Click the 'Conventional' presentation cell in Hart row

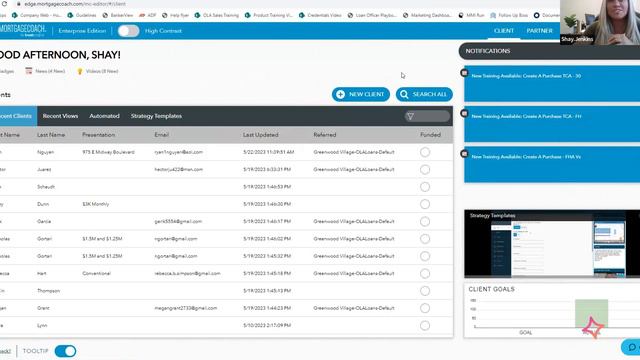96,273
